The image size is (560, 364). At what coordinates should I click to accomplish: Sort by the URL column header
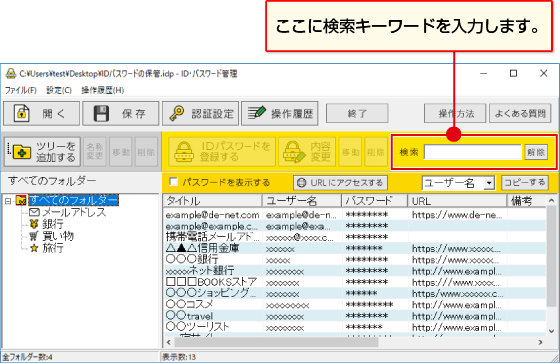pos(458,201)
